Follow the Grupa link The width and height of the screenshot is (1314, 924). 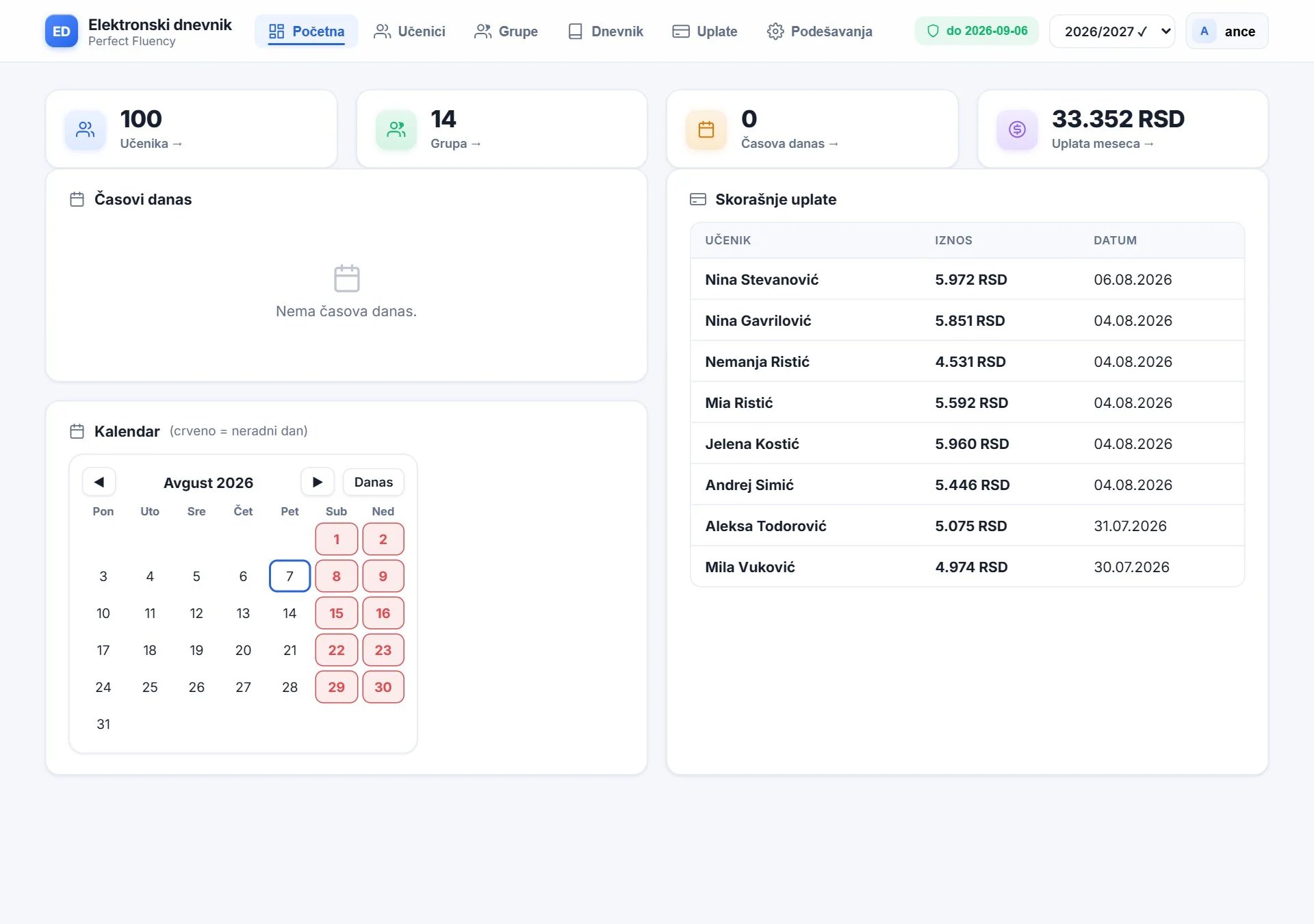[456, 144]
